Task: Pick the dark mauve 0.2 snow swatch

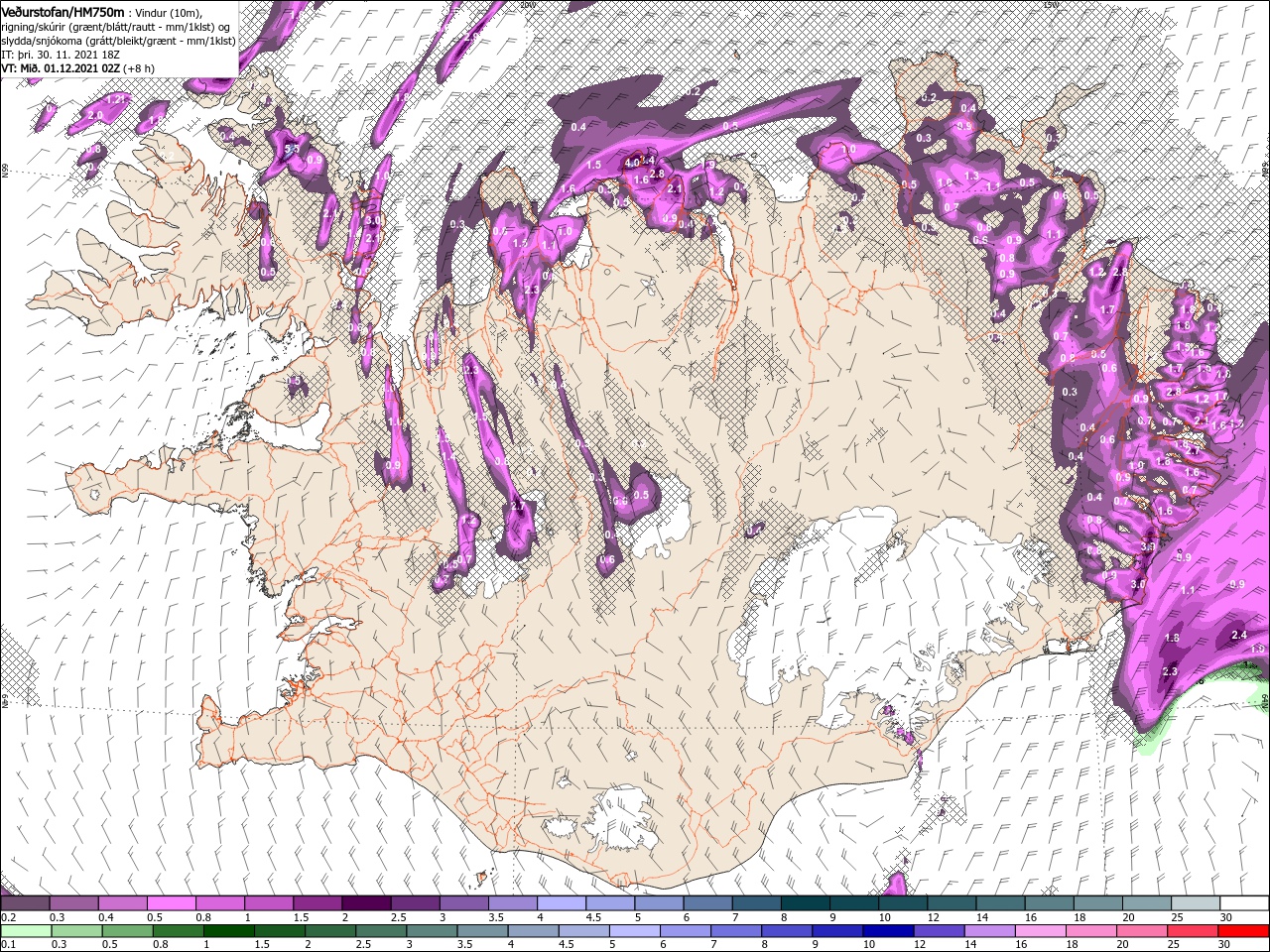Action: pyautogui.click(x=25, y=902)
